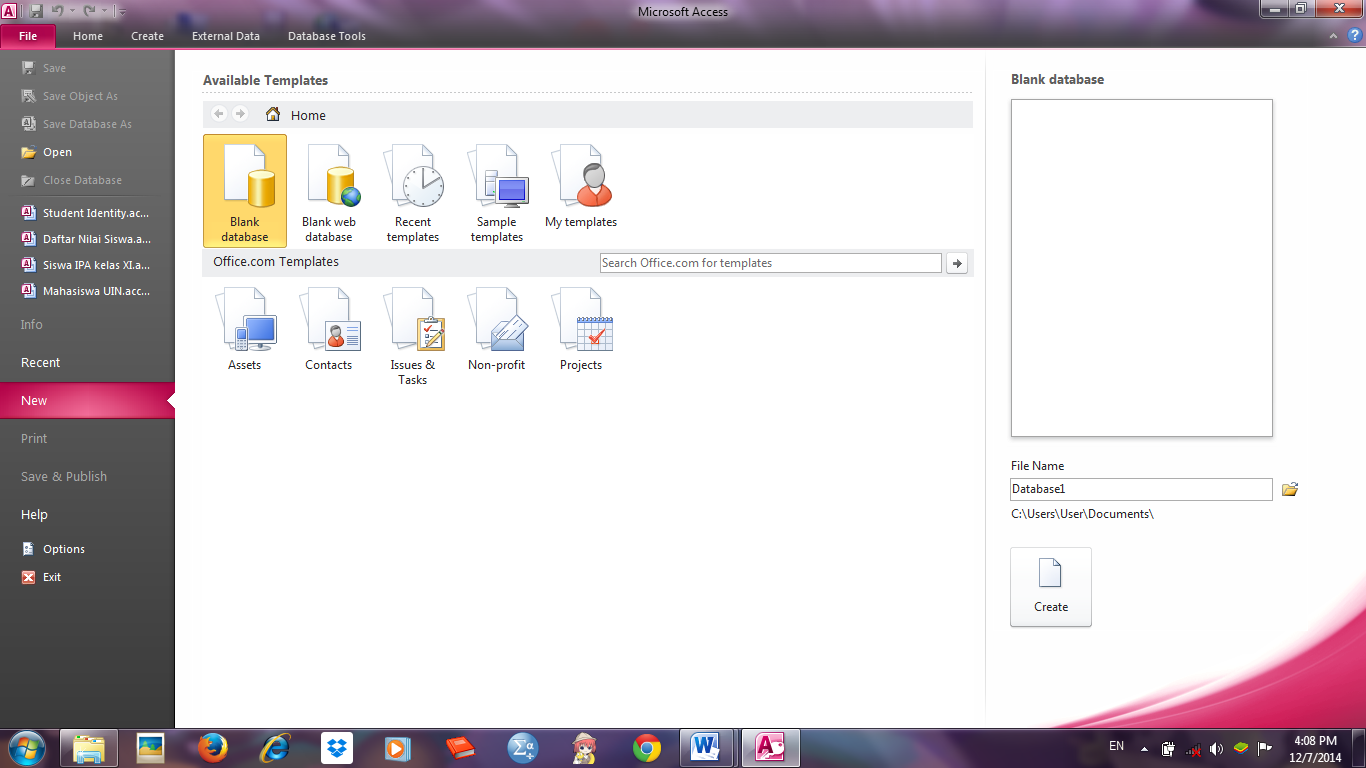This screenshot has width=1366, height=768.
Task: Select the Projects template category
Action: (581, 330)
